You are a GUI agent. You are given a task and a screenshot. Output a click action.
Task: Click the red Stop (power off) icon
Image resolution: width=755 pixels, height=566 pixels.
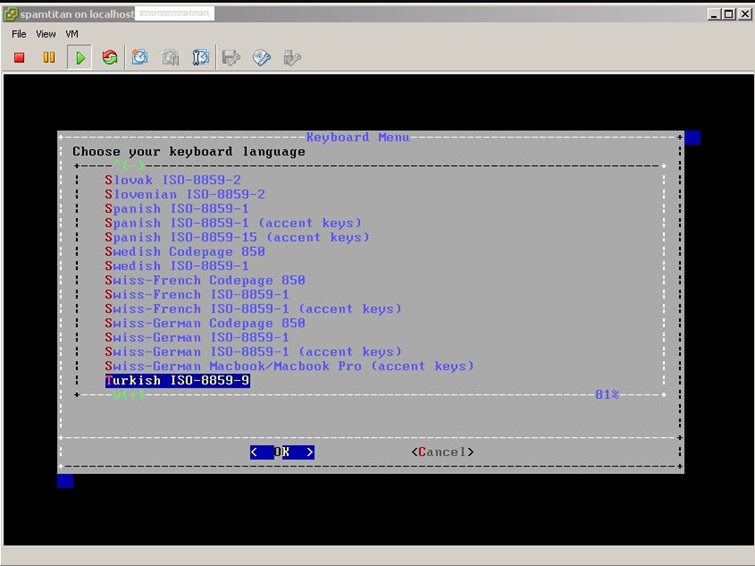click(x=19, y=58)
